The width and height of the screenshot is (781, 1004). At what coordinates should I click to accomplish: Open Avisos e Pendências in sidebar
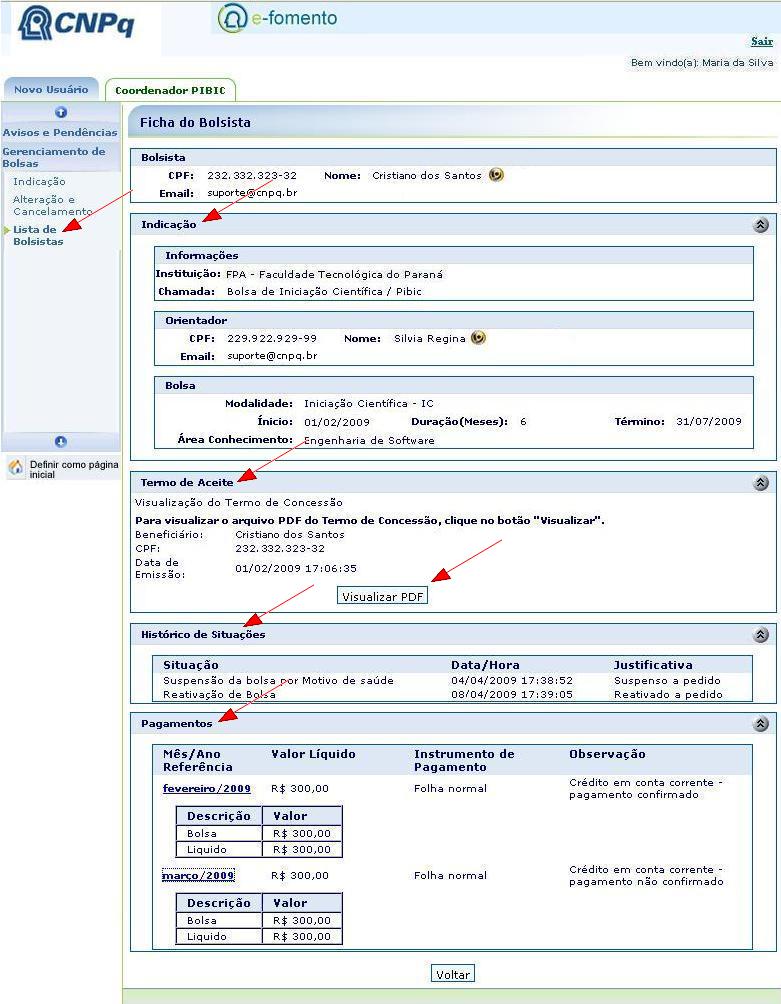coord(60,132)
